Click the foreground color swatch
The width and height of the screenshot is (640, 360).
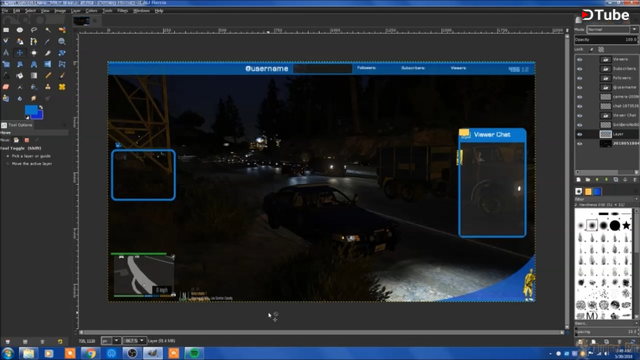pos(30,110)
